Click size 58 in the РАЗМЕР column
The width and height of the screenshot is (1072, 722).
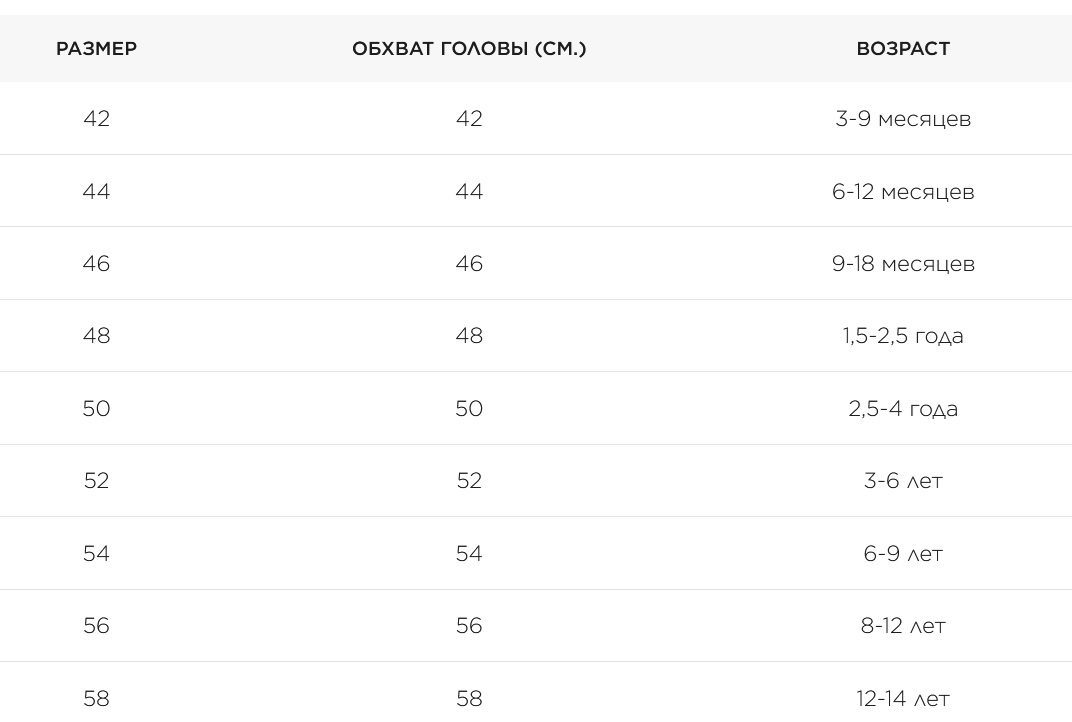click(96, 698)
